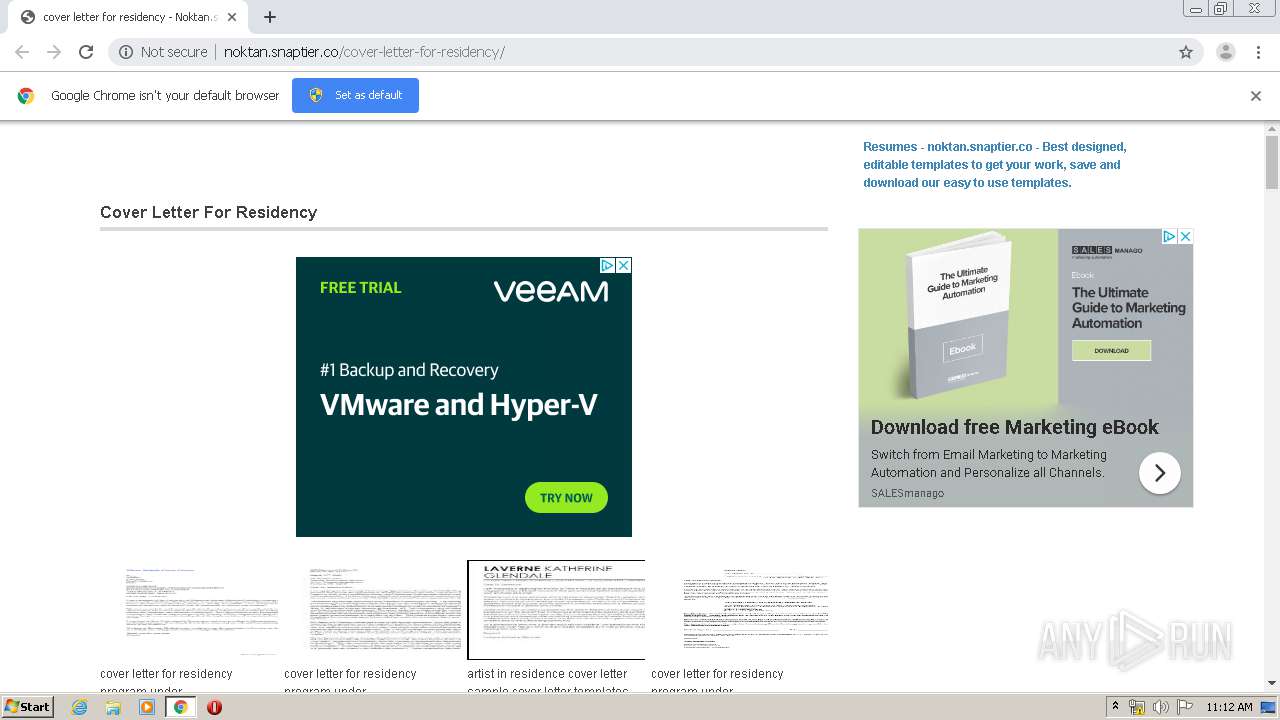This screenshot has height=720, width=1280.
Task: Click the artist in residence cover letter caption
Action: coord(548,682)
